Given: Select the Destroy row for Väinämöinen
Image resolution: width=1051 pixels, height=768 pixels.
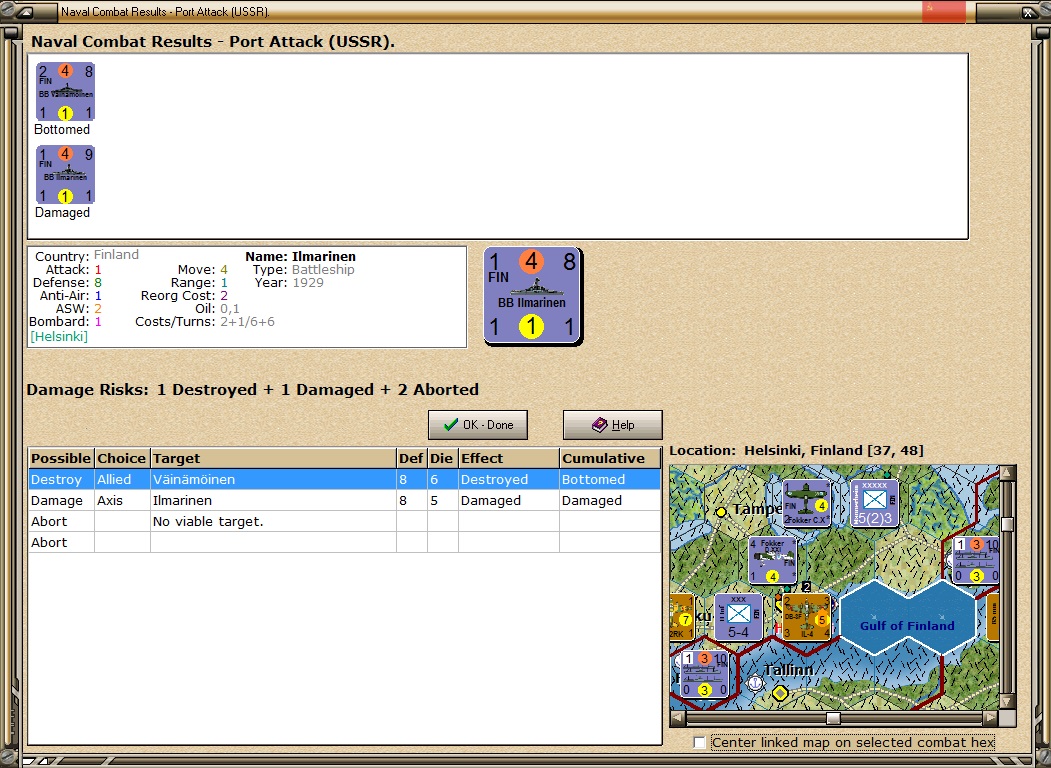Looking at the screenshot, I should click(x=345, y=479).
